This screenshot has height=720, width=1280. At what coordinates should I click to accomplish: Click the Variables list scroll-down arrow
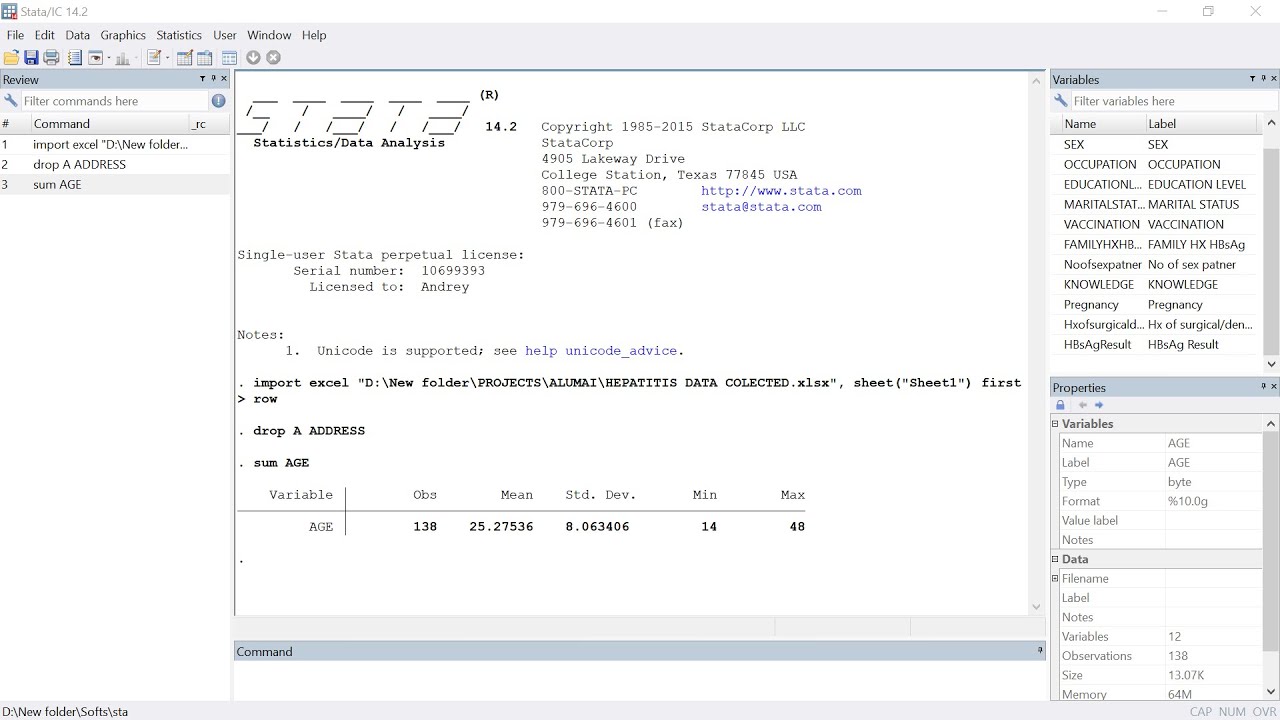point(1271,364)
